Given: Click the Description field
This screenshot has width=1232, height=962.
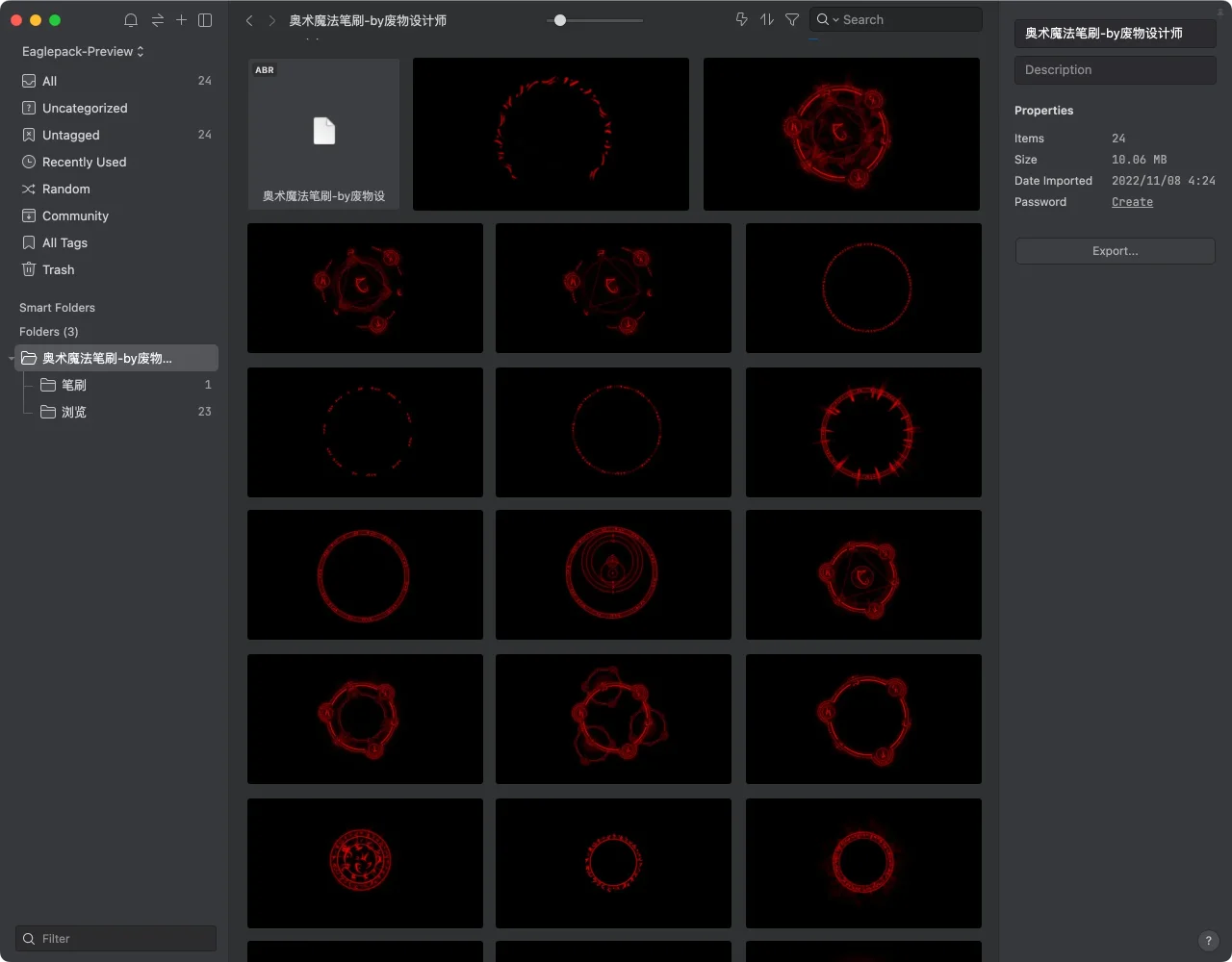Looking at the screenshot, I should click(x=1116, y=70).
